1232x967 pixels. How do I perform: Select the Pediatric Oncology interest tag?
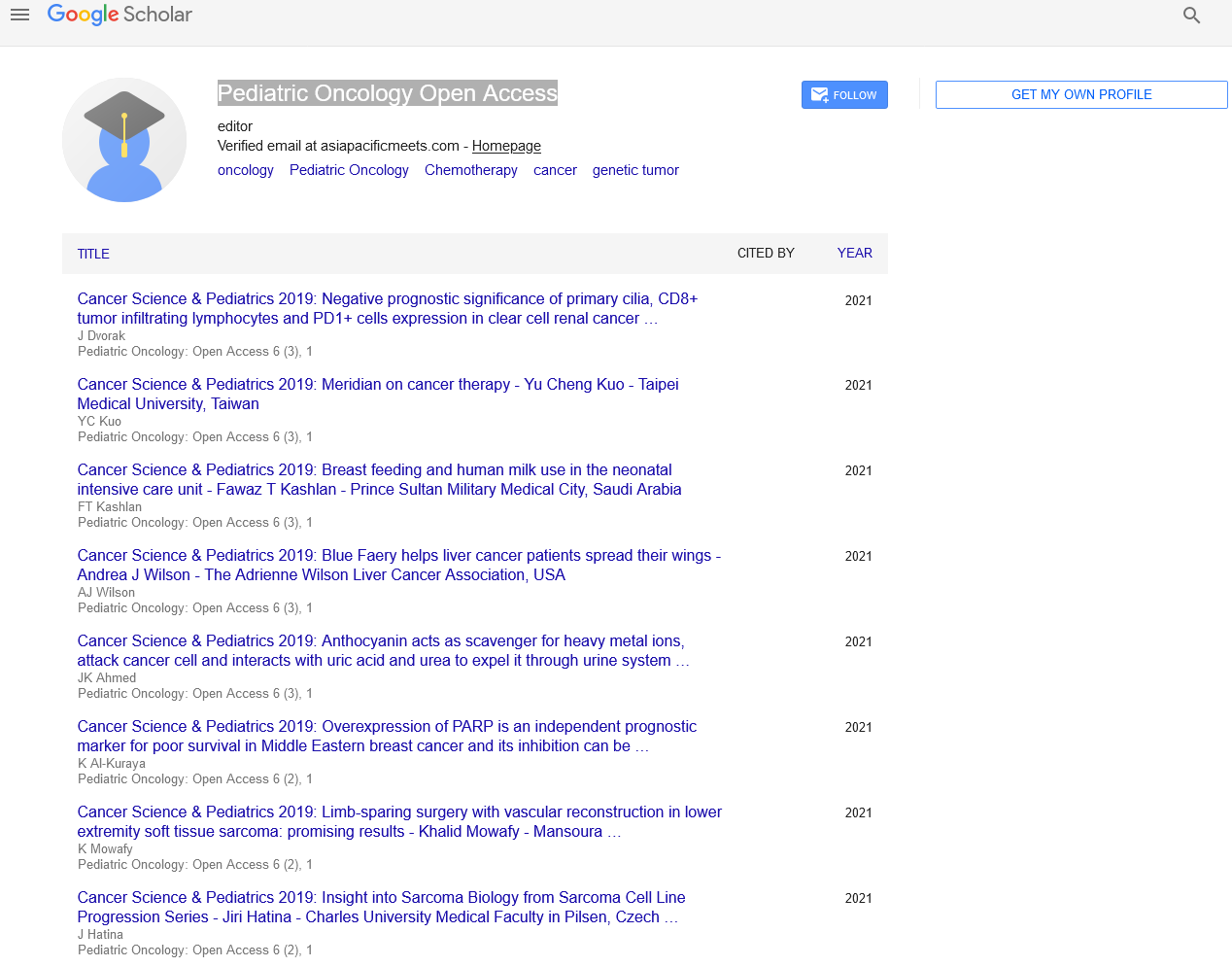click(x=349, y=170)
